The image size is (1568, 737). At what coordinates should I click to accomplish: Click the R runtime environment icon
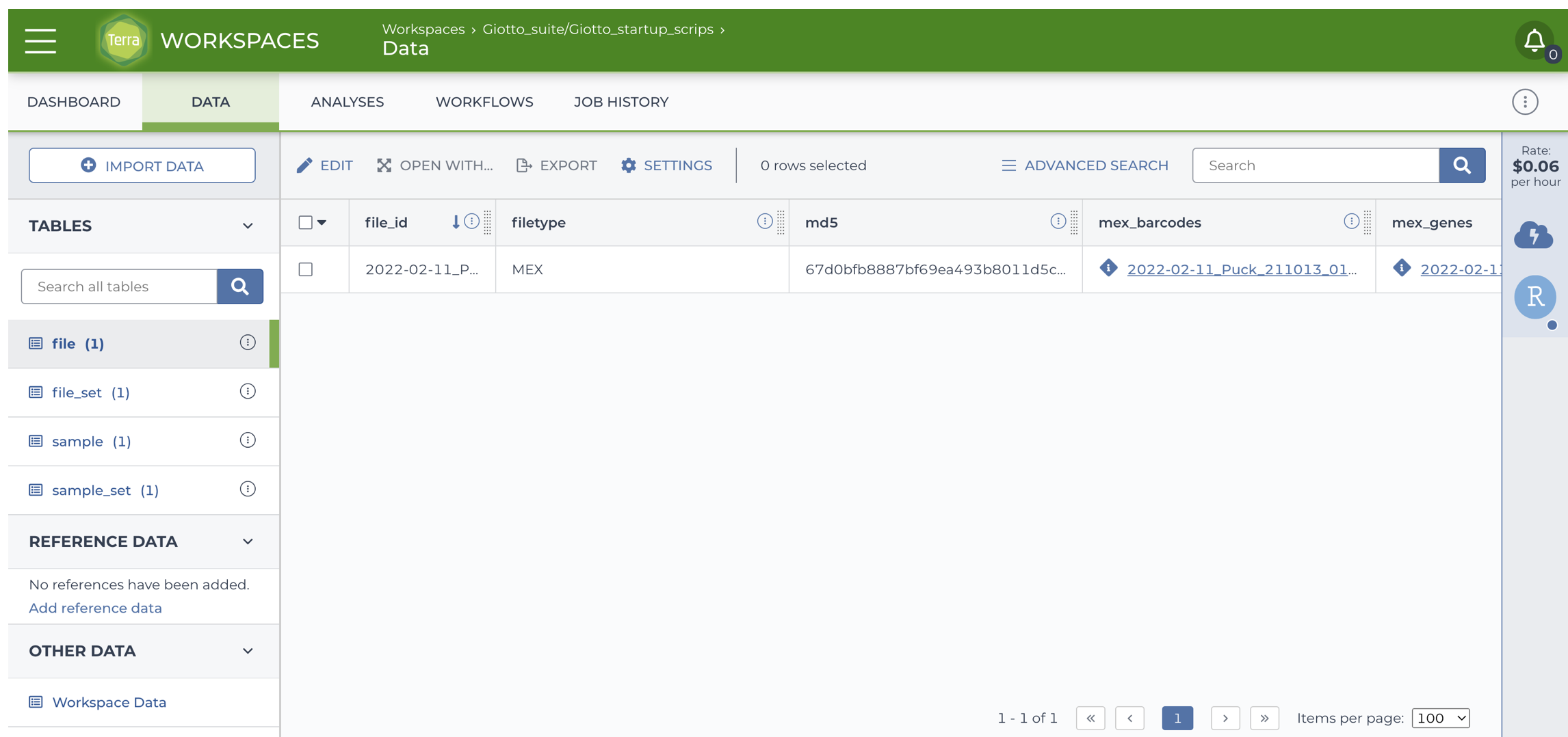pyautogui.click(x=1534, y=297)
